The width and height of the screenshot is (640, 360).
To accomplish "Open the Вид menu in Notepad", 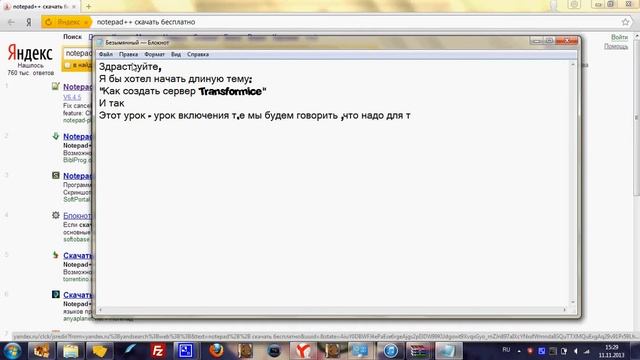I will point(176,54).
